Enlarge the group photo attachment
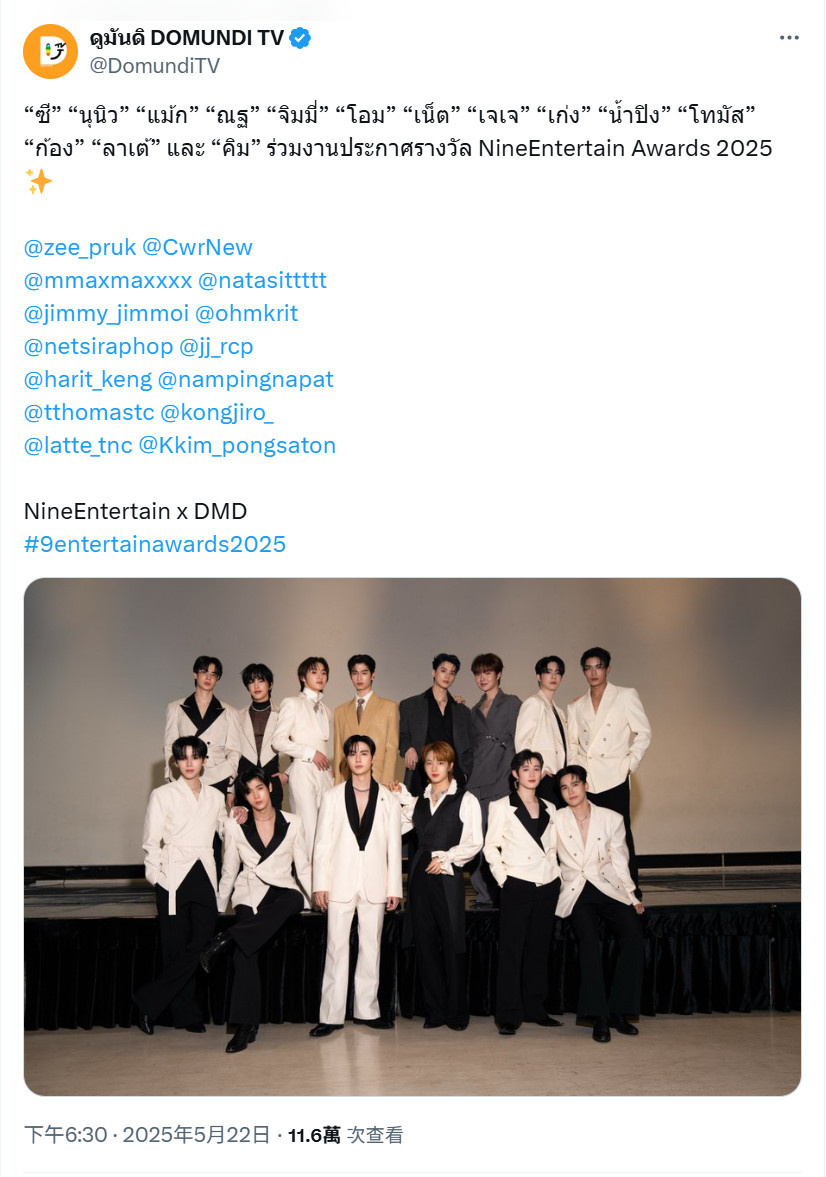The height and width of the screenshot is (1177, 826). pyautogui.click(x=412, y=836)
